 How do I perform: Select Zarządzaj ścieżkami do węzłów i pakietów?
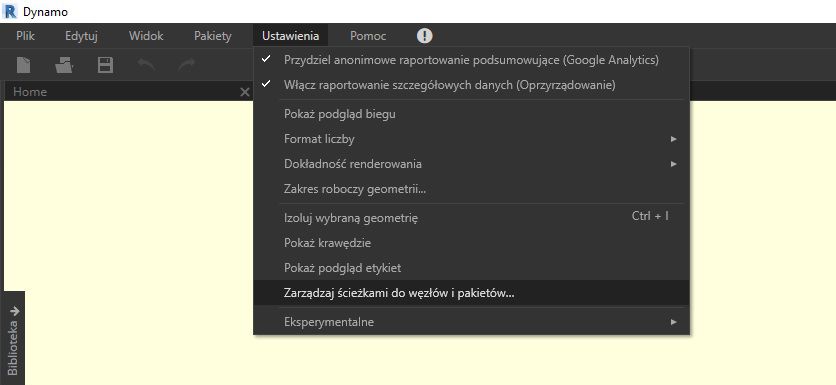tap(471, 293)
